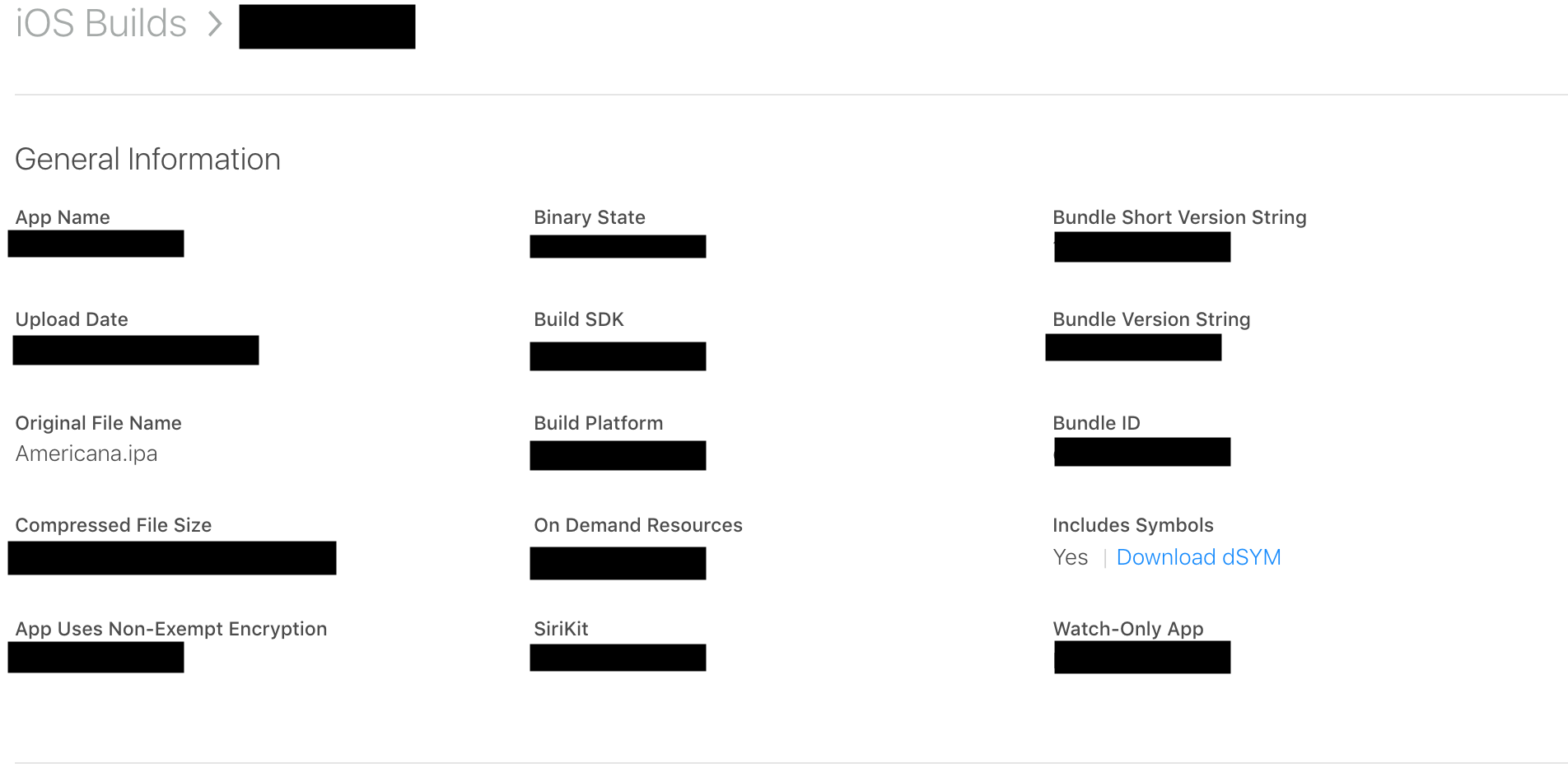Select the Compressed File Size value
Image resolution: width=1568 pixels, height=777 pixels.
(171, 558)
